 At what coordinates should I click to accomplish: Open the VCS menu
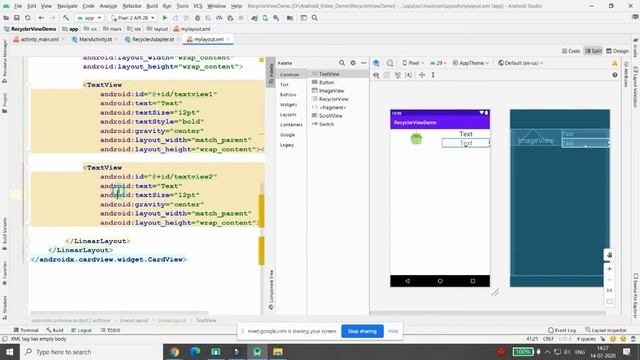click(x=198, y=6)
